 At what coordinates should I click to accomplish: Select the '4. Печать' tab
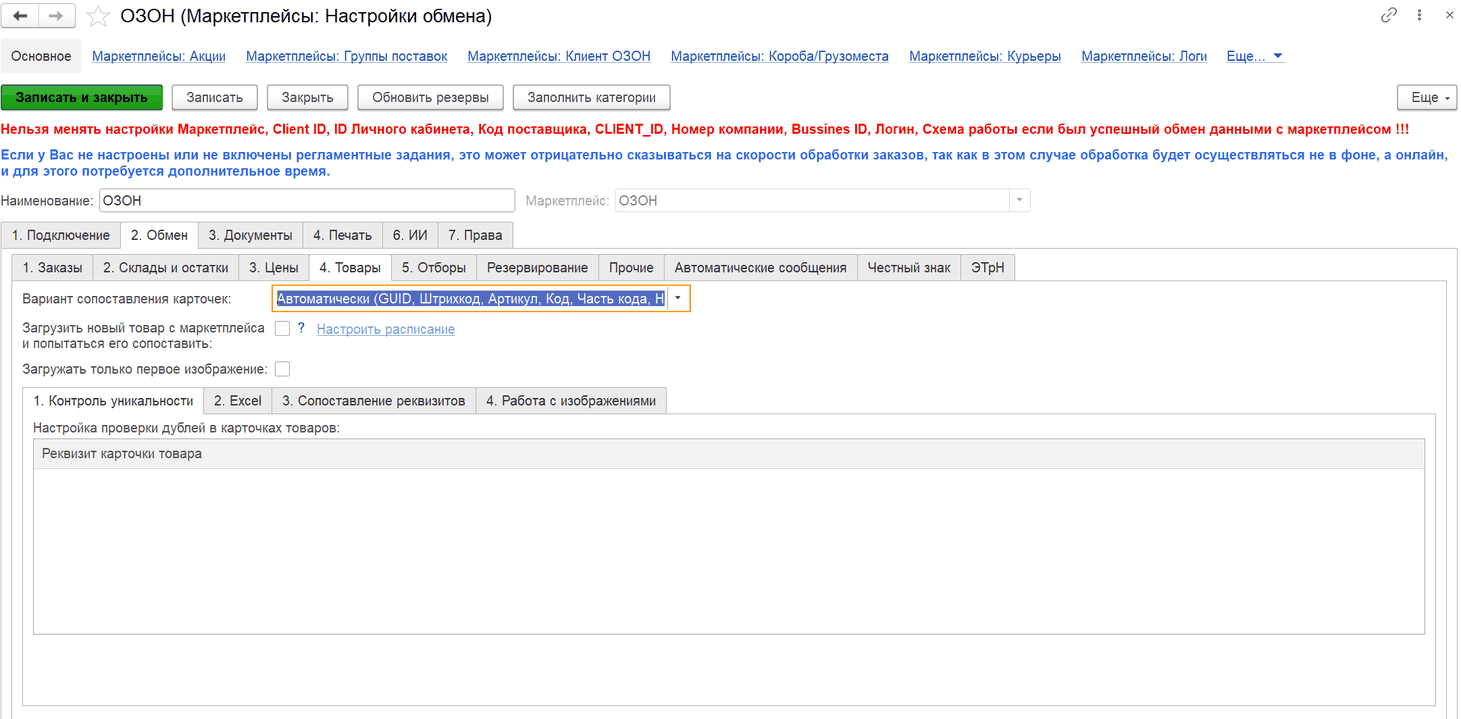point(342,235)
